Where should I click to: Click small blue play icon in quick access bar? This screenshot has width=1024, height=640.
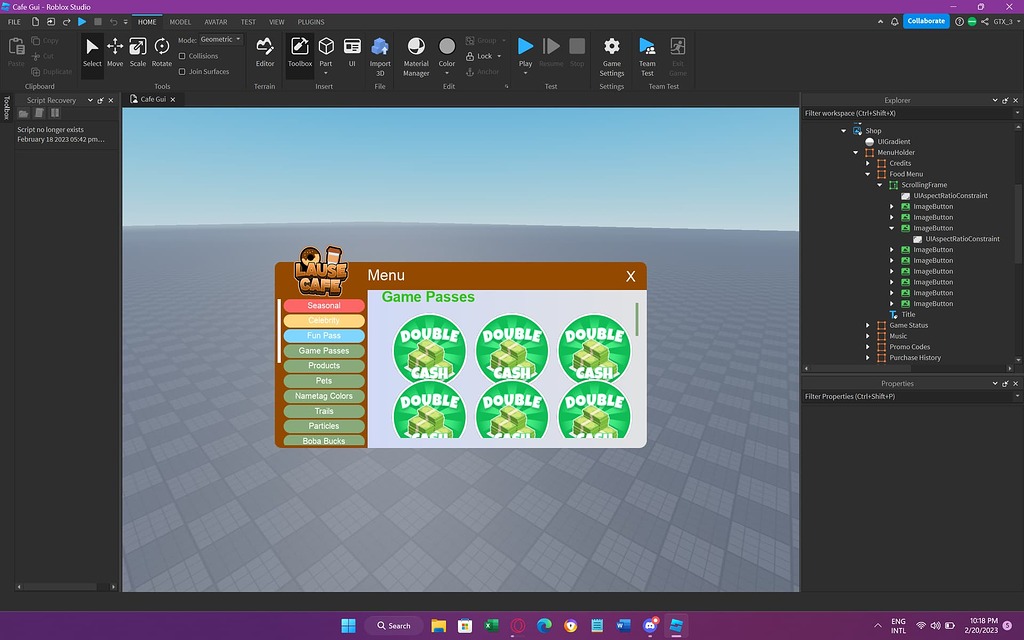point(82,22)
